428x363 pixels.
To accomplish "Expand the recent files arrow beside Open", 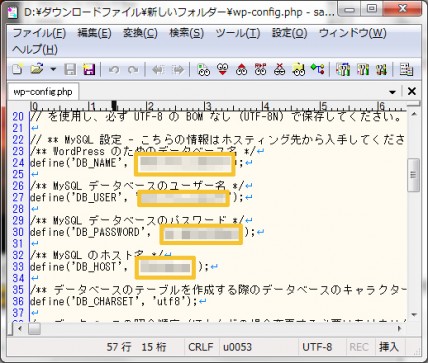I will pos(53,70).
